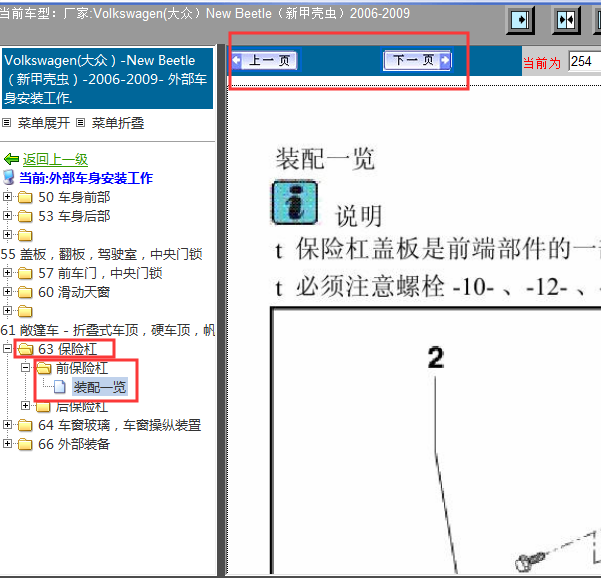Select tree item 64 车窗玻璃，车窗操纵装置

[120, 425]
